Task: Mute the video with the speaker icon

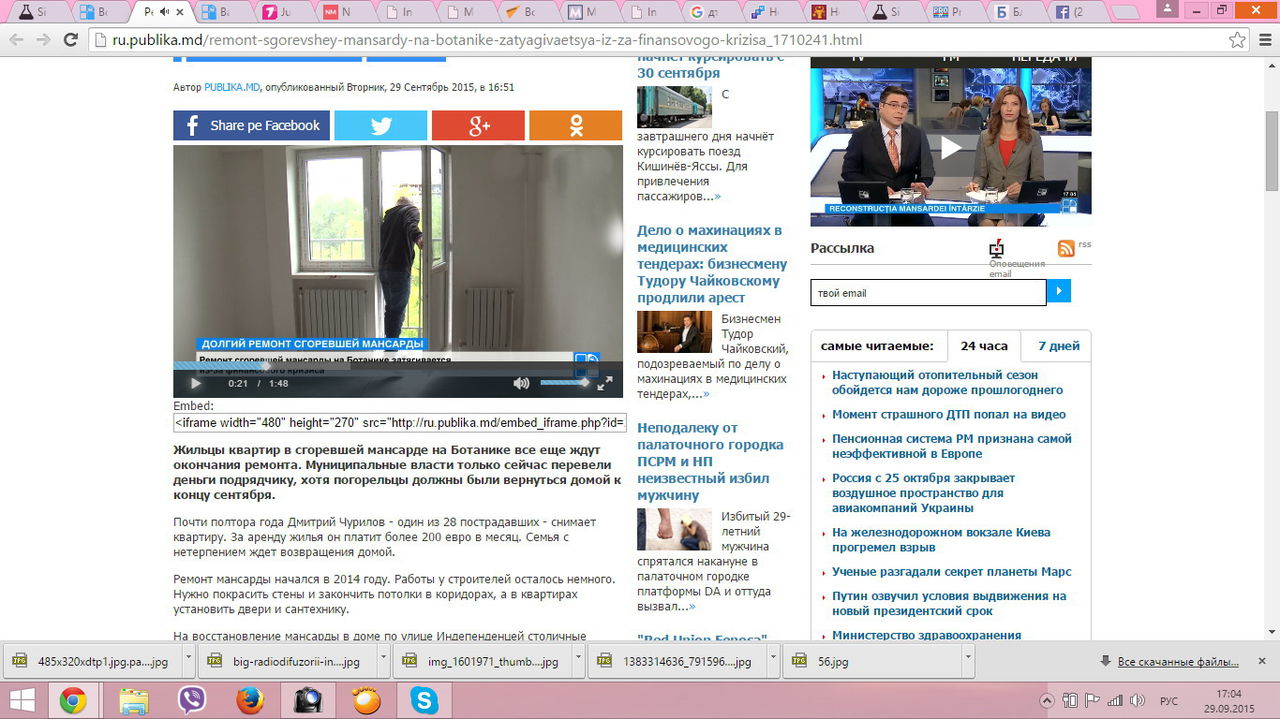Action: (x=521, y=383)
